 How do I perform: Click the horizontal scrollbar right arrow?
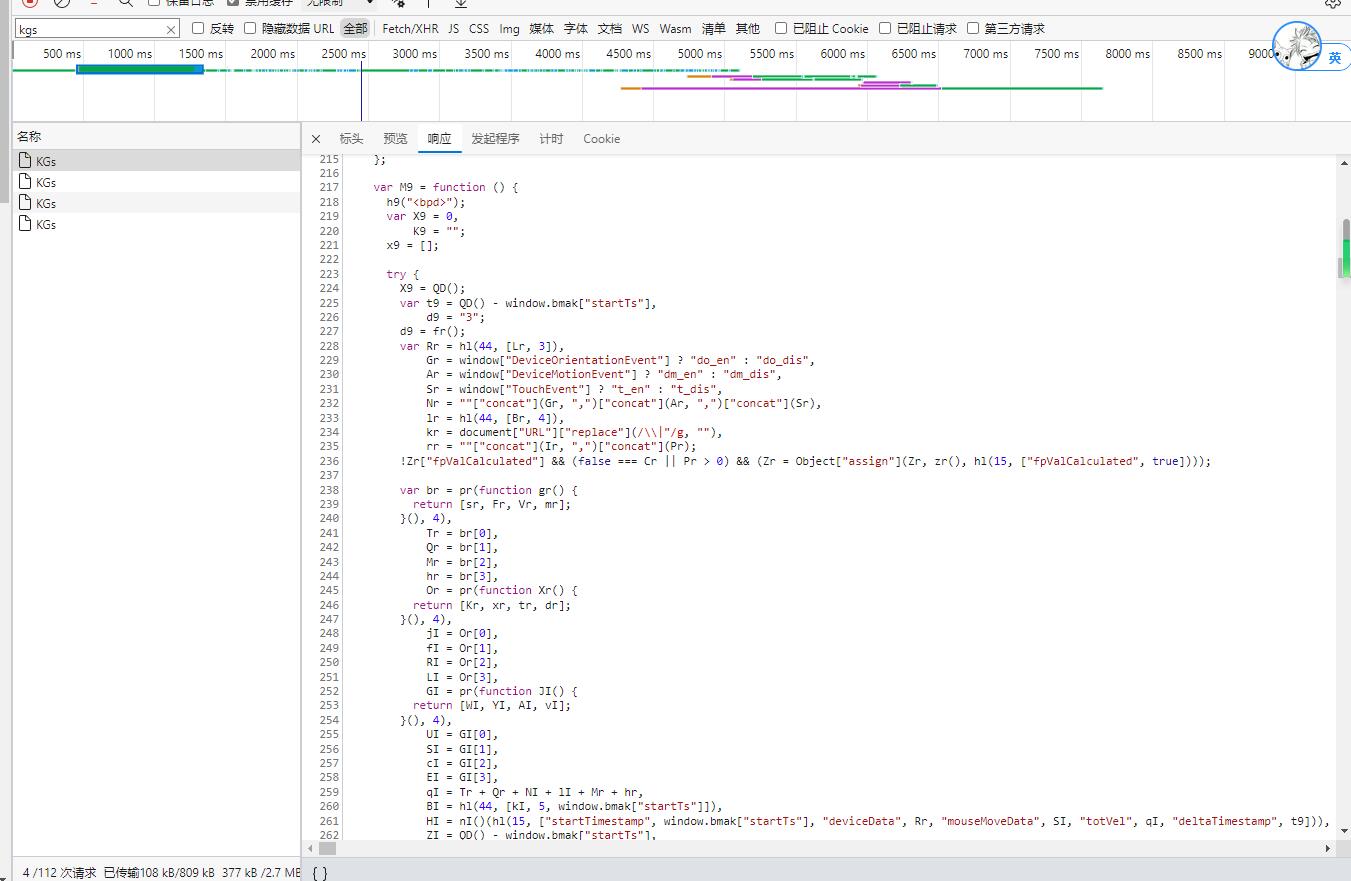(1330, 848)
